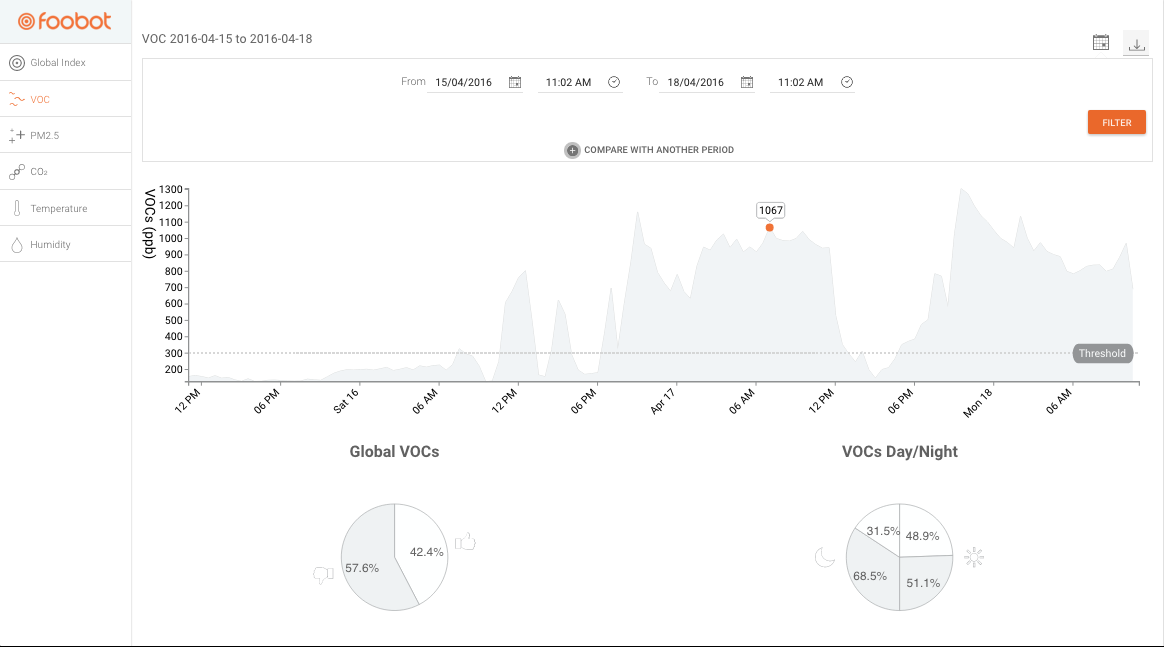Open the From date calendar picker
This screenshot has width=1164, height=647.
514,82
